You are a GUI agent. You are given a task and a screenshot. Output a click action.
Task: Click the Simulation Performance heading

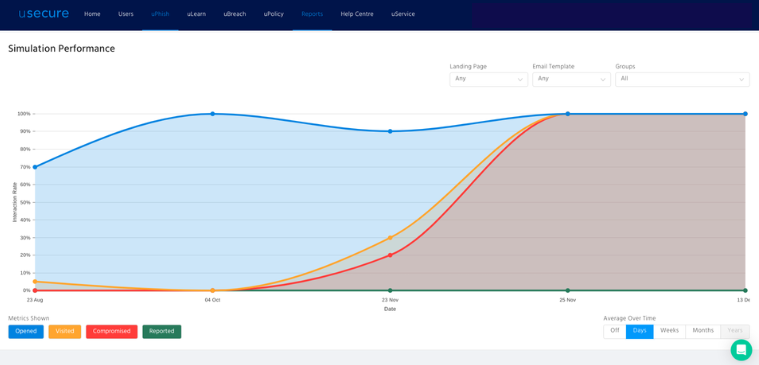pos(61,48)
